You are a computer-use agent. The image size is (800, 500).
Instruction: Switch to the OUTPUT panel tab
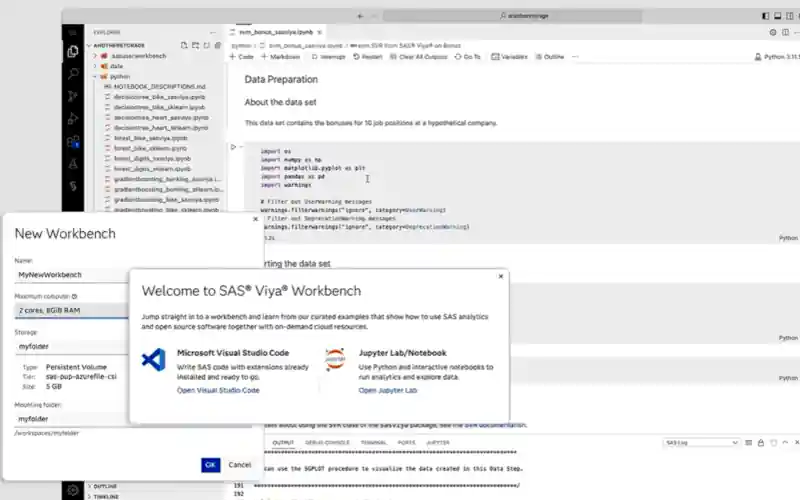[283, 443]
